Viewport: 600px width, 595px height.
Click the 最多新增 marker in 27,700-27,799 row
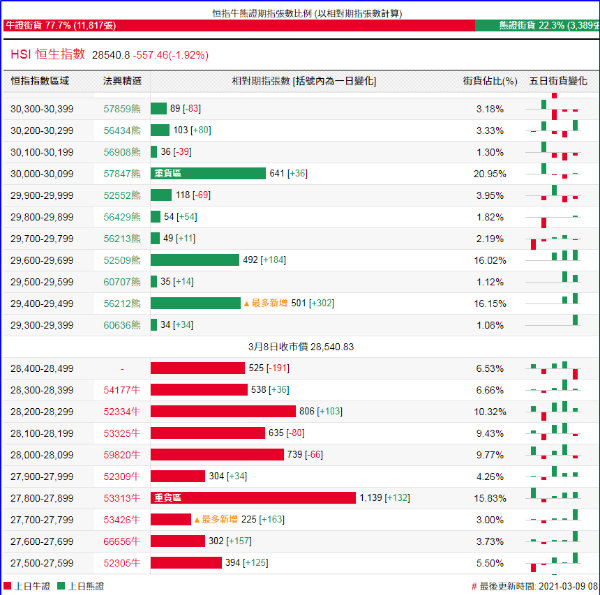pos(216,520)
